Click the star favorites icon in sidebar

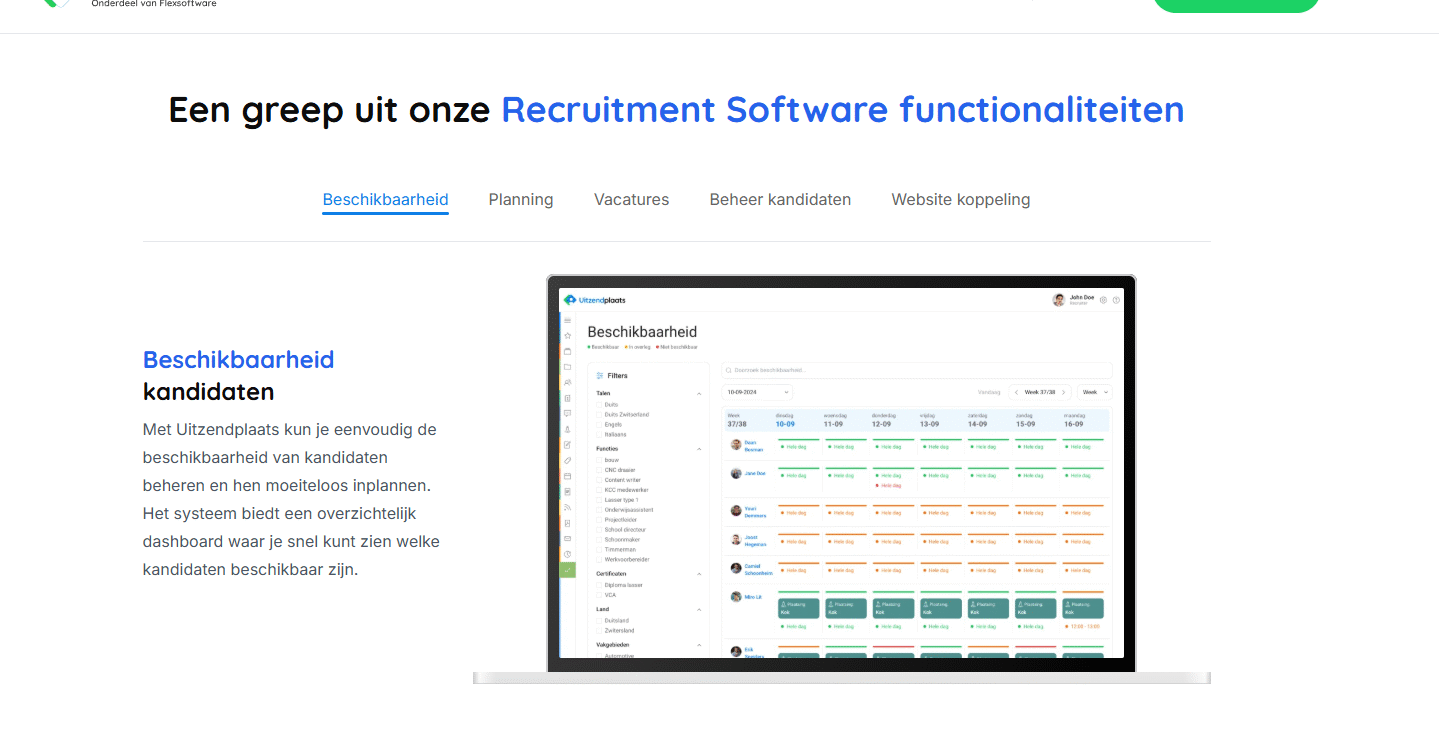(567, 336)
